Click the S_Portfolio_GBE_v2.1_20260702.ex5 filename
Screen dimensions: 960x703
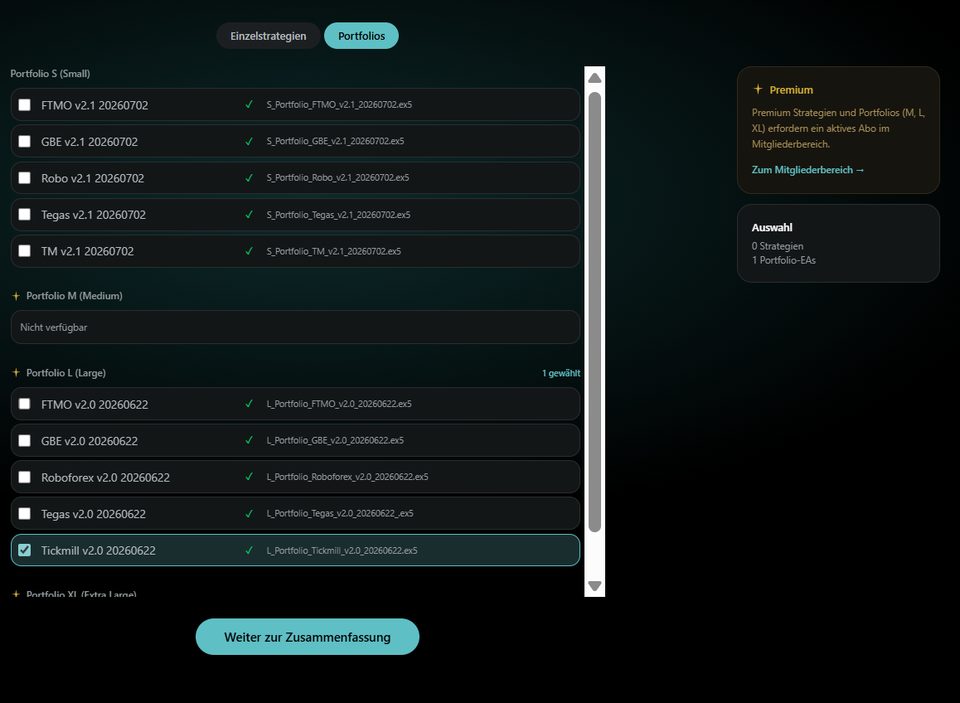coord(335,141)
